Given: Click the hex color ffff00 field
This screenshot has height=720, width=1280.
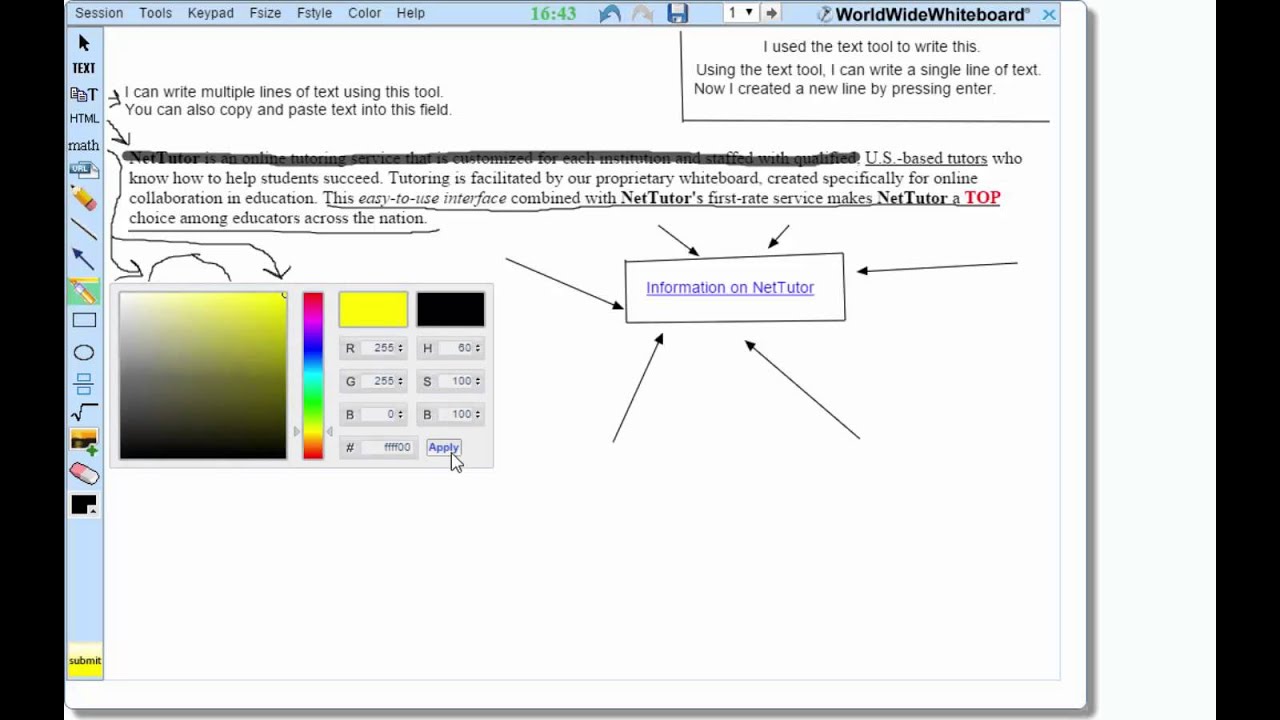Looking at the screenshot, I should pos(388,447).
